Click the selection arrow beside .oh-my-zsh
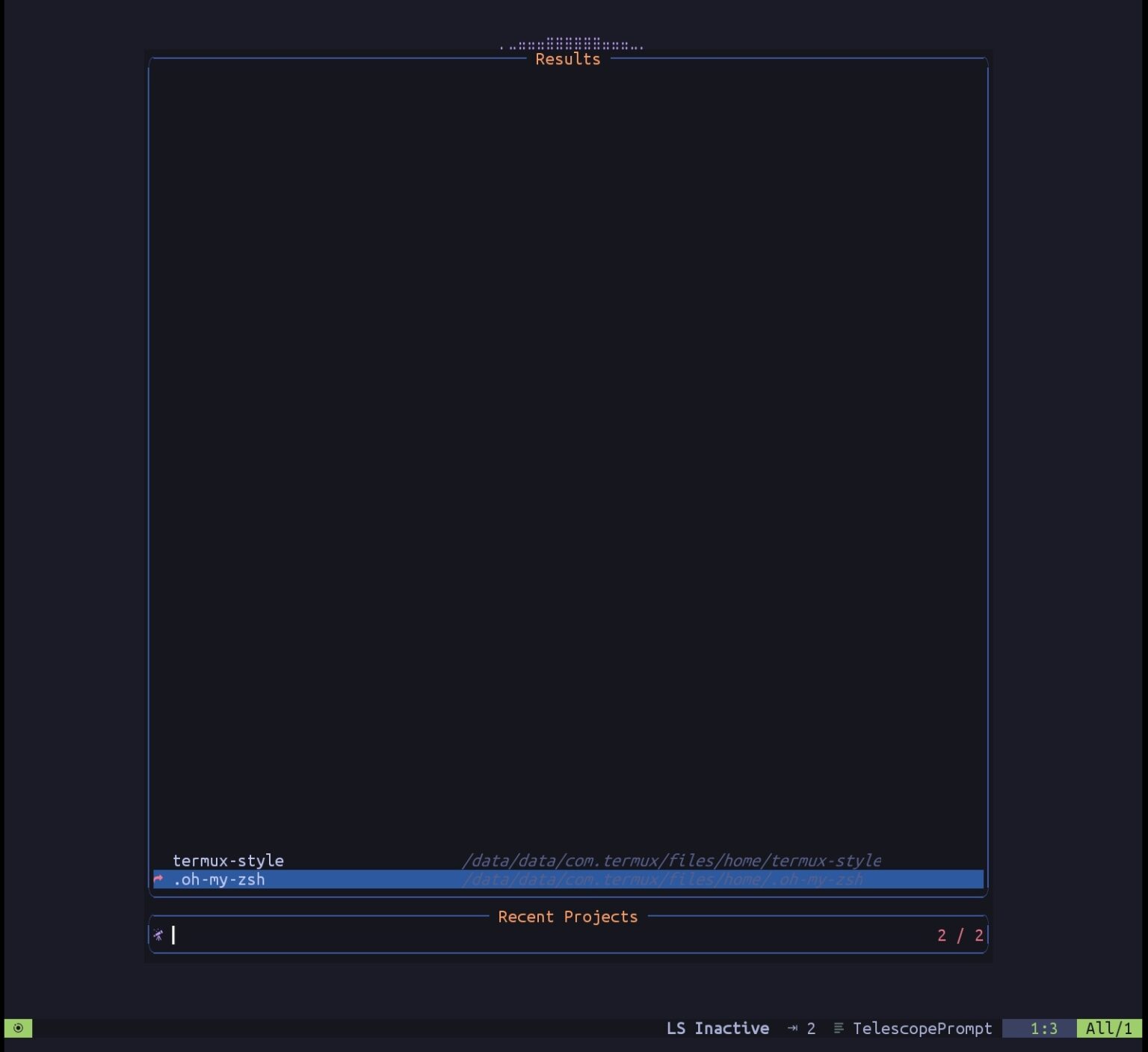Screen dimensions: 1148x1052 (x=158, y=879)
